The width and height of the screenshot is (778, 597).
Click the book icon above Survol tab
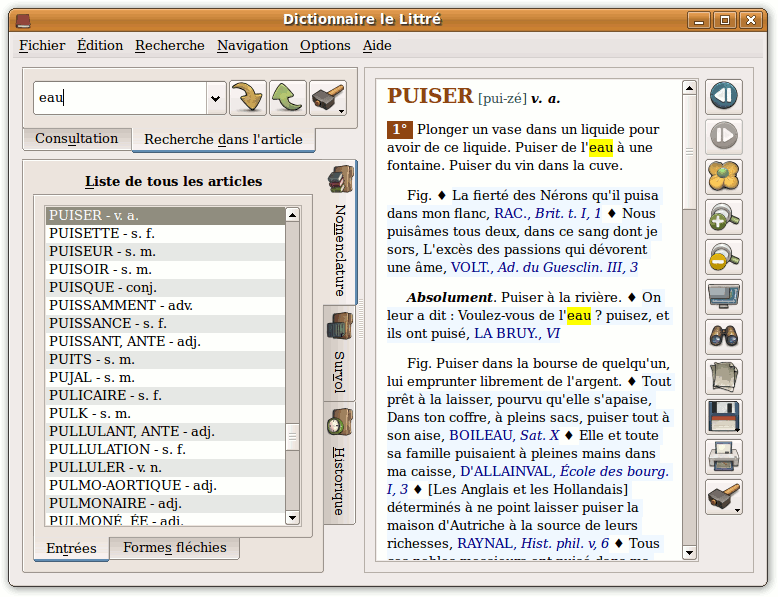[340, 326]
